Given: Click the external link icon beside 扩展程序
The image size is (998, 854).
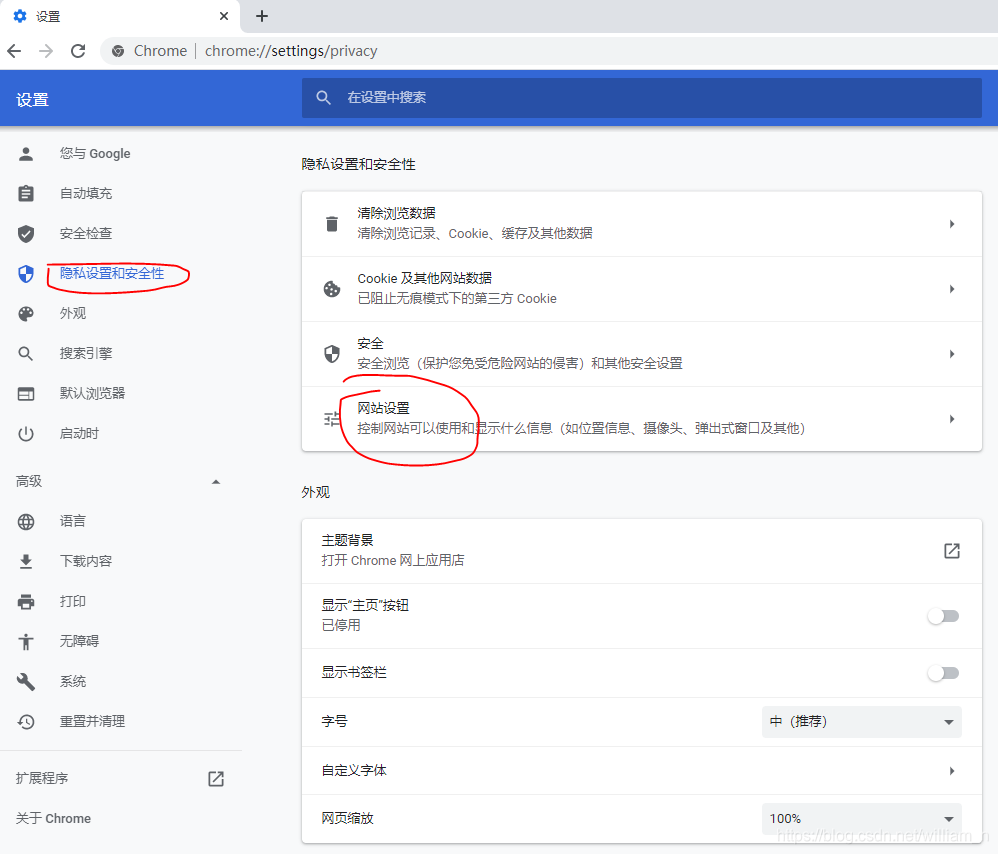Looking at the screenshot, I should tap(216, 778).
